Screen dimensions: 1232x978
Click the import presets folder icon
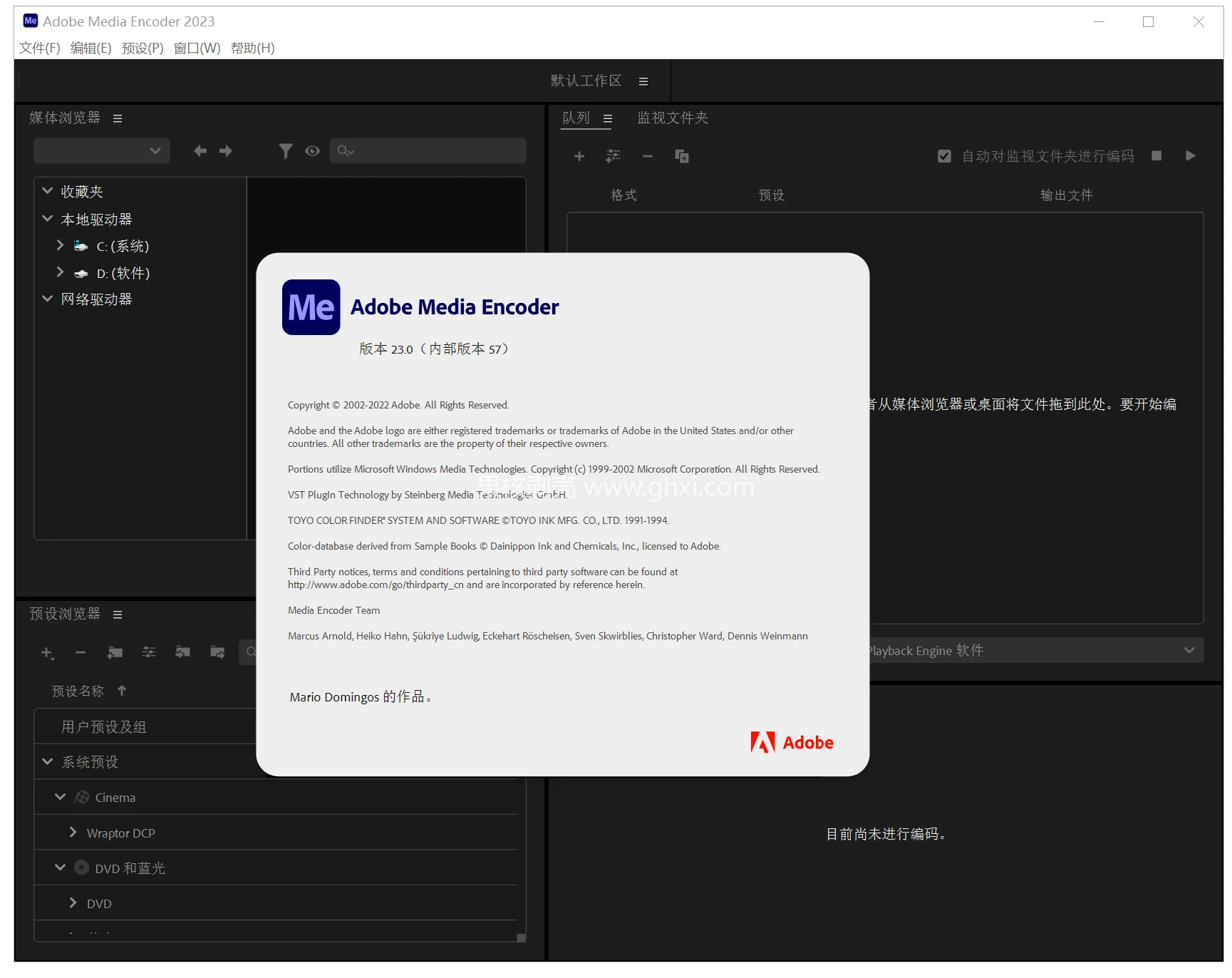pos(183,652)
